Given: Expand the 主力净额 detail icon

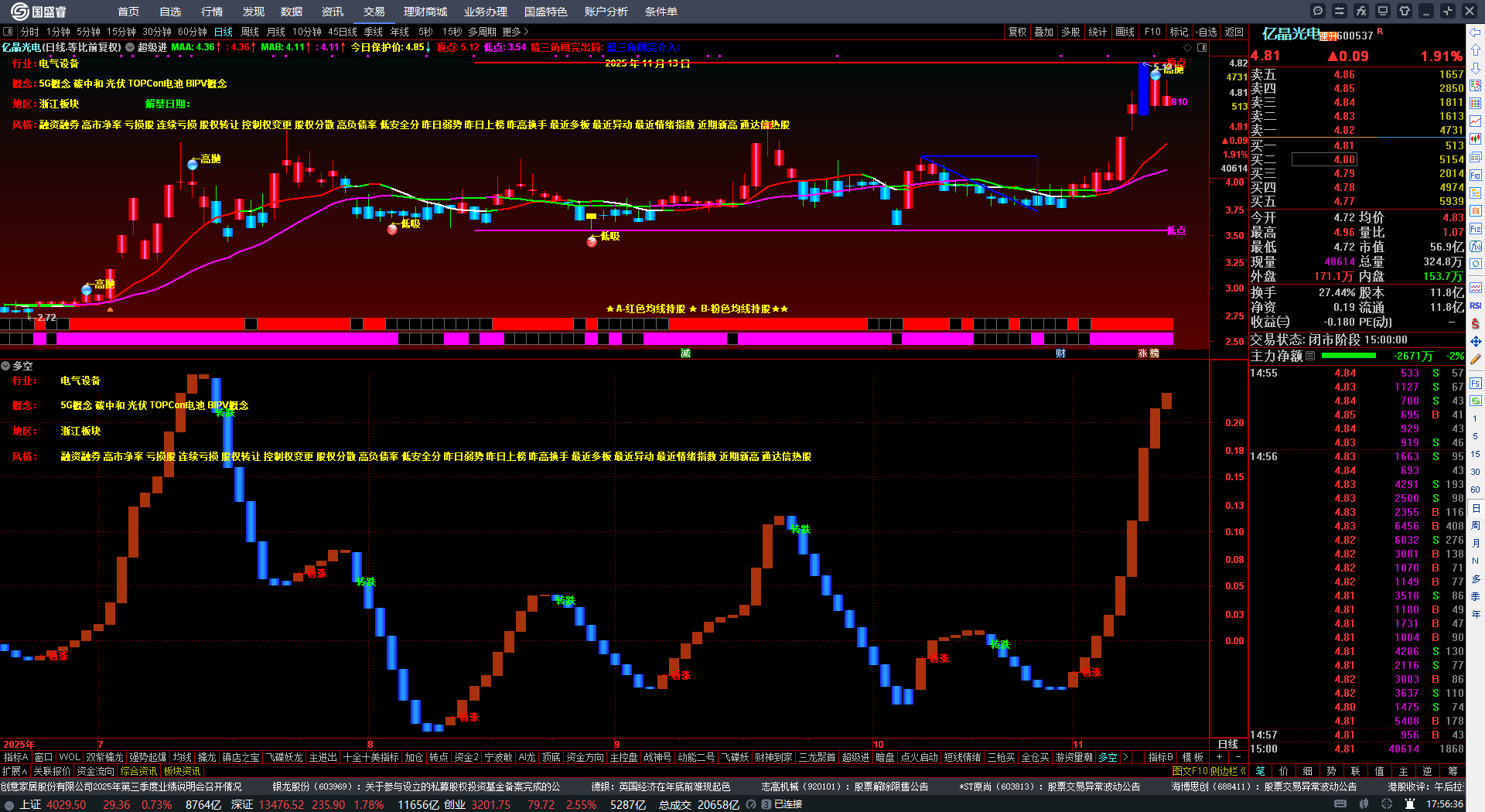Looking at the screenshot, I should click(1310, 357).
